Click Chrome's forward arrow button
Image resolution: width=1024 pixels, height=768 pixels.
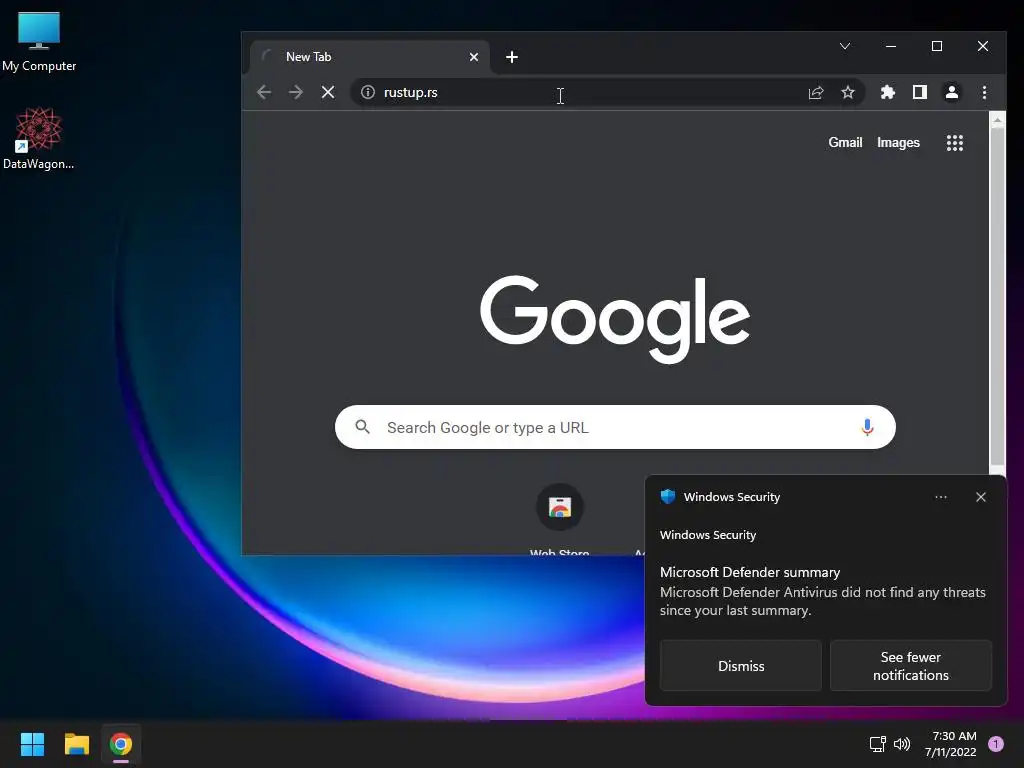coord(296,92)
